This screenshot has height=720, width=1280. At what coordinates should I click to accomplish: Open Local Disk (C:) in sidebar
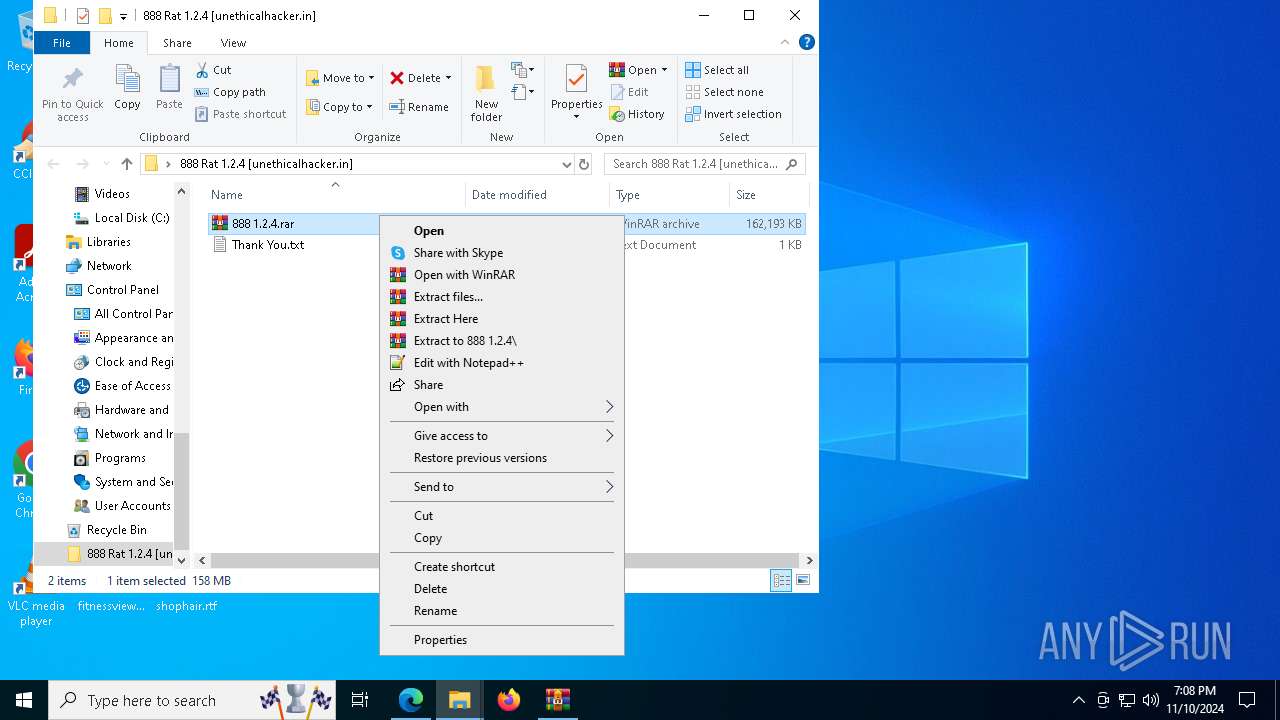(131, 218)
